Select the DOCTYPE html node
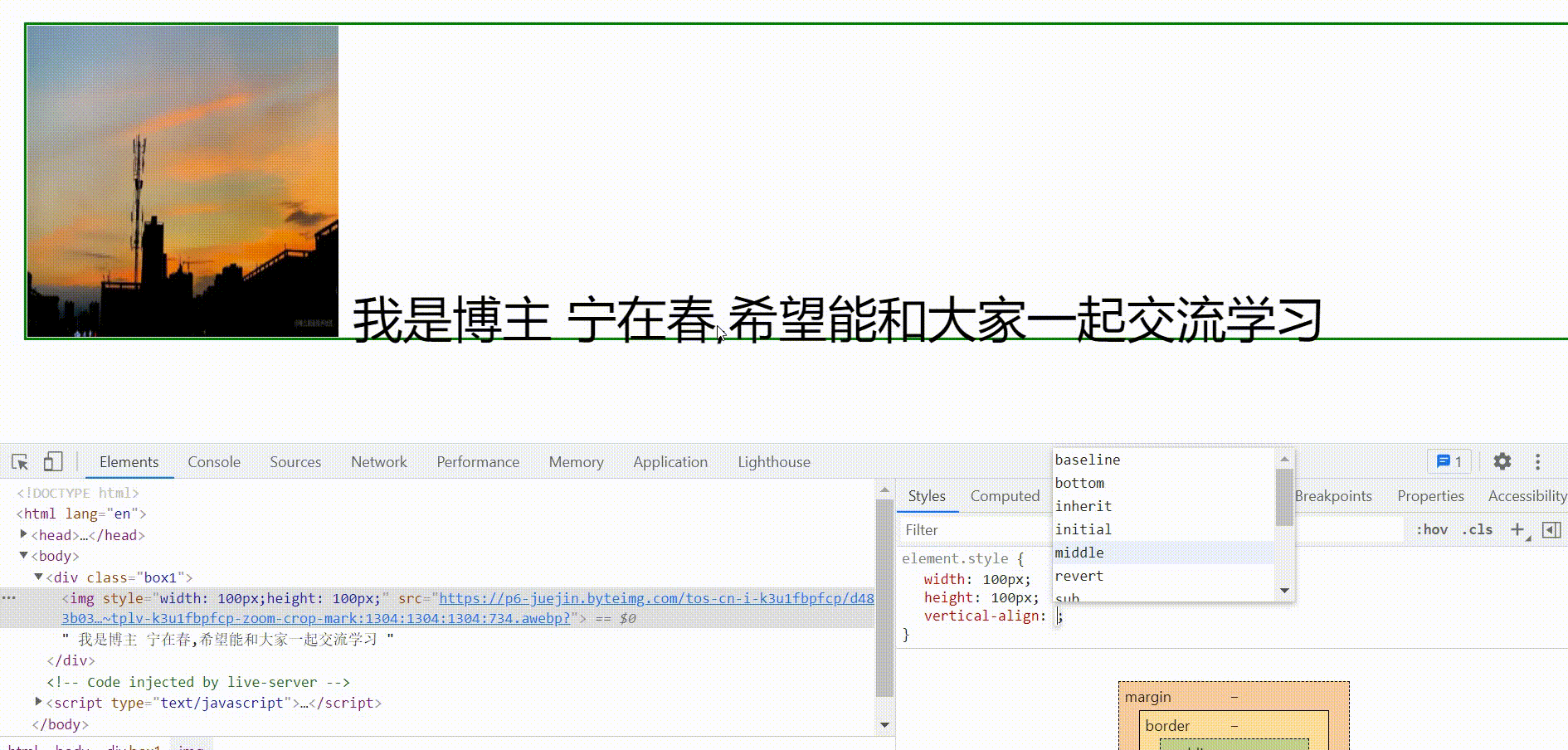The image size is (1568, 750). coord(78,493)
